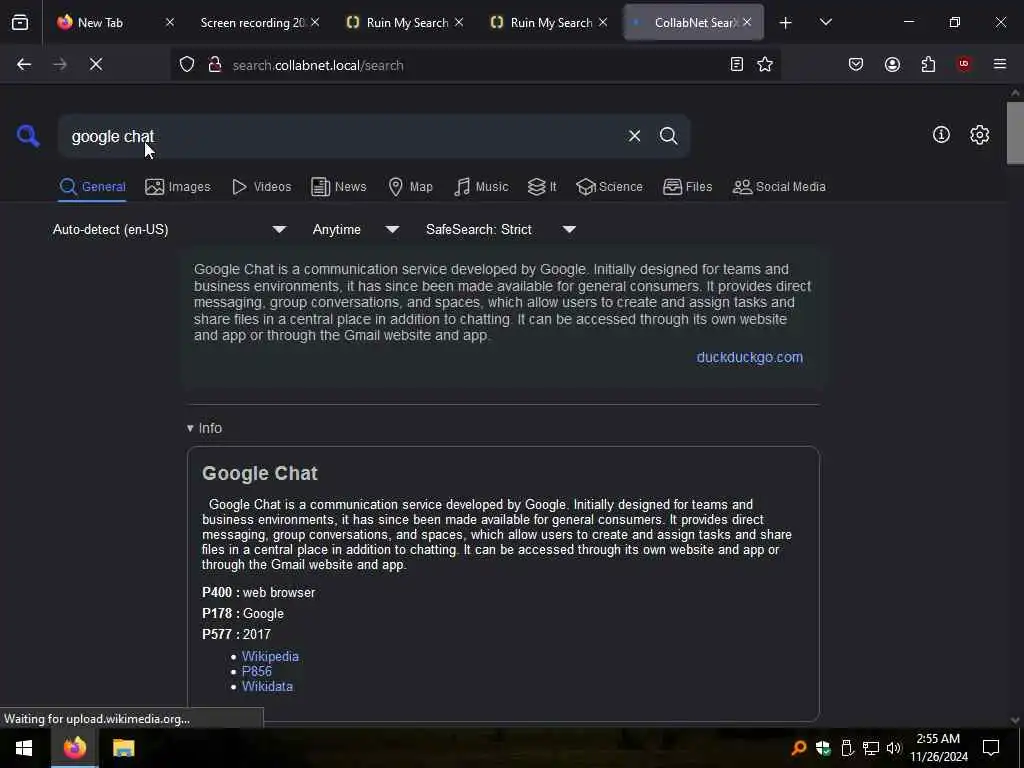Switch to Social Media search tab
Screen dimensions: 1024x768
pyautogui.click(x=779, y=187)
